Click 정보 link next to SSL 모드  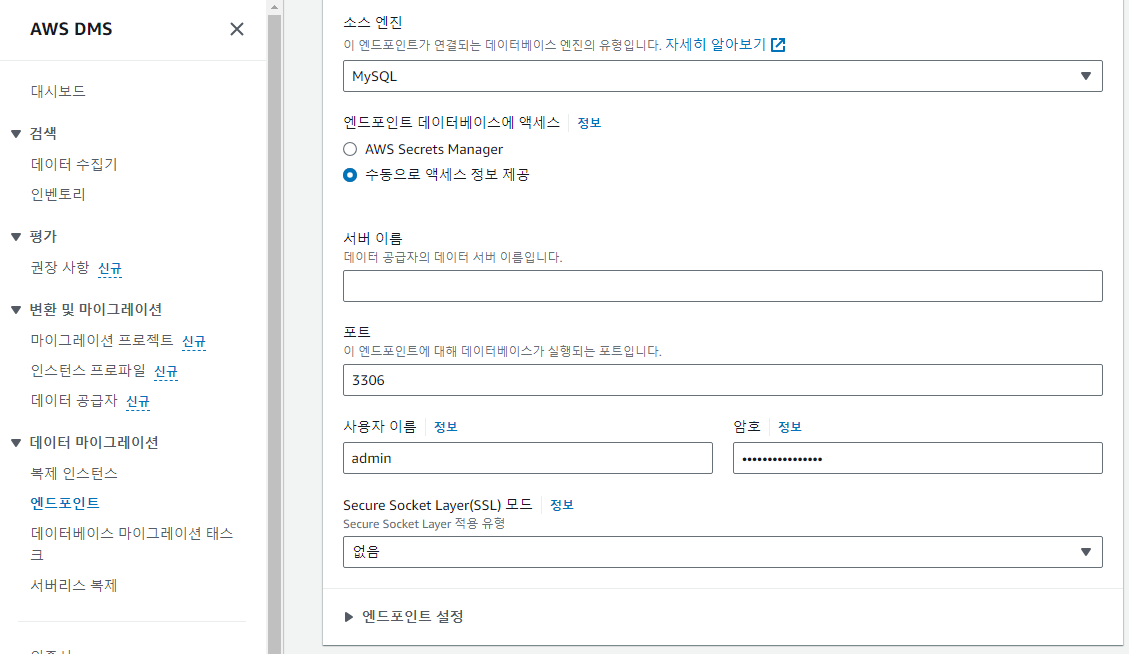[562, 505]
